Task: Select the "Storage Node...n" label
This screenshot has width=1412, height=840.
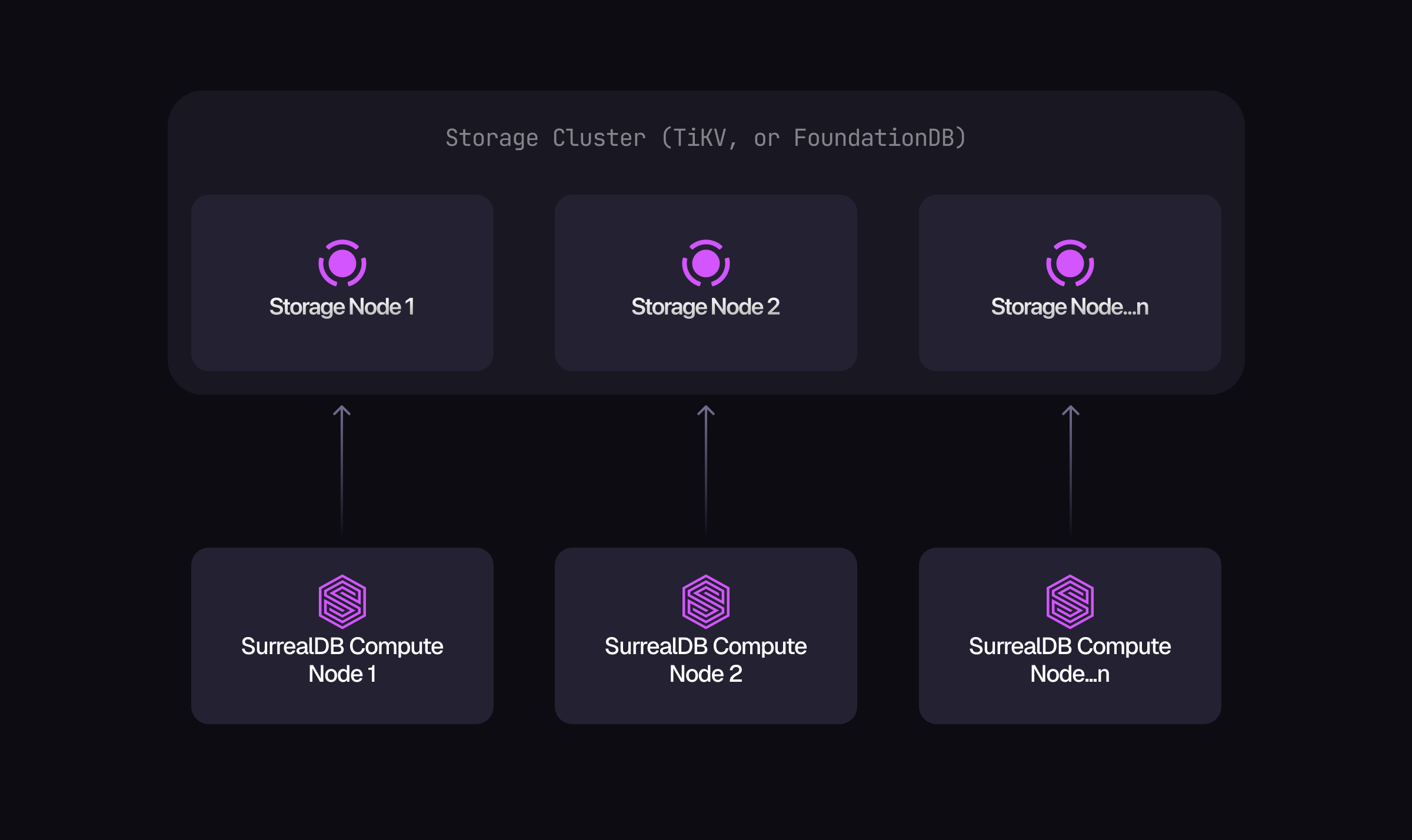Action: [1070, 307]
